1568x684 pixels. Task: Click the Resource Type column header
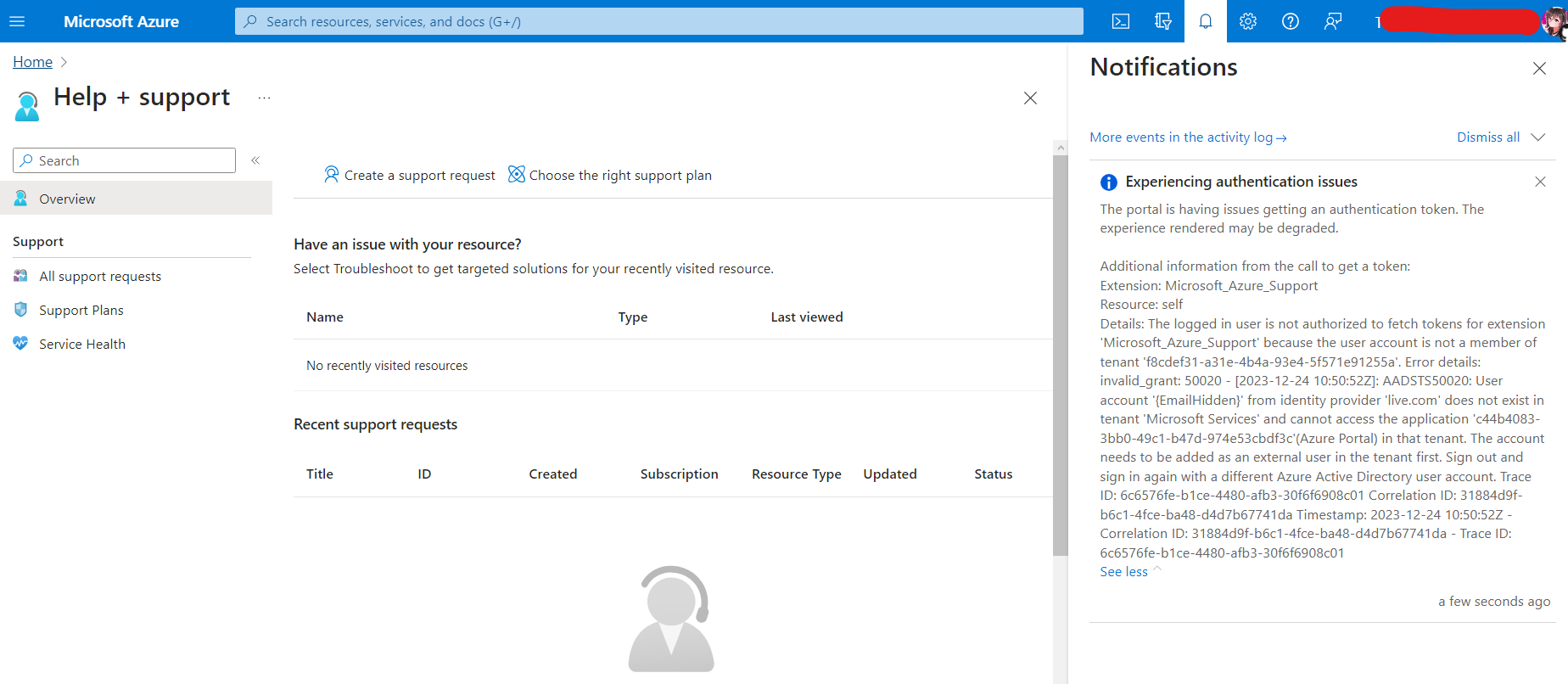pos(797,474)
